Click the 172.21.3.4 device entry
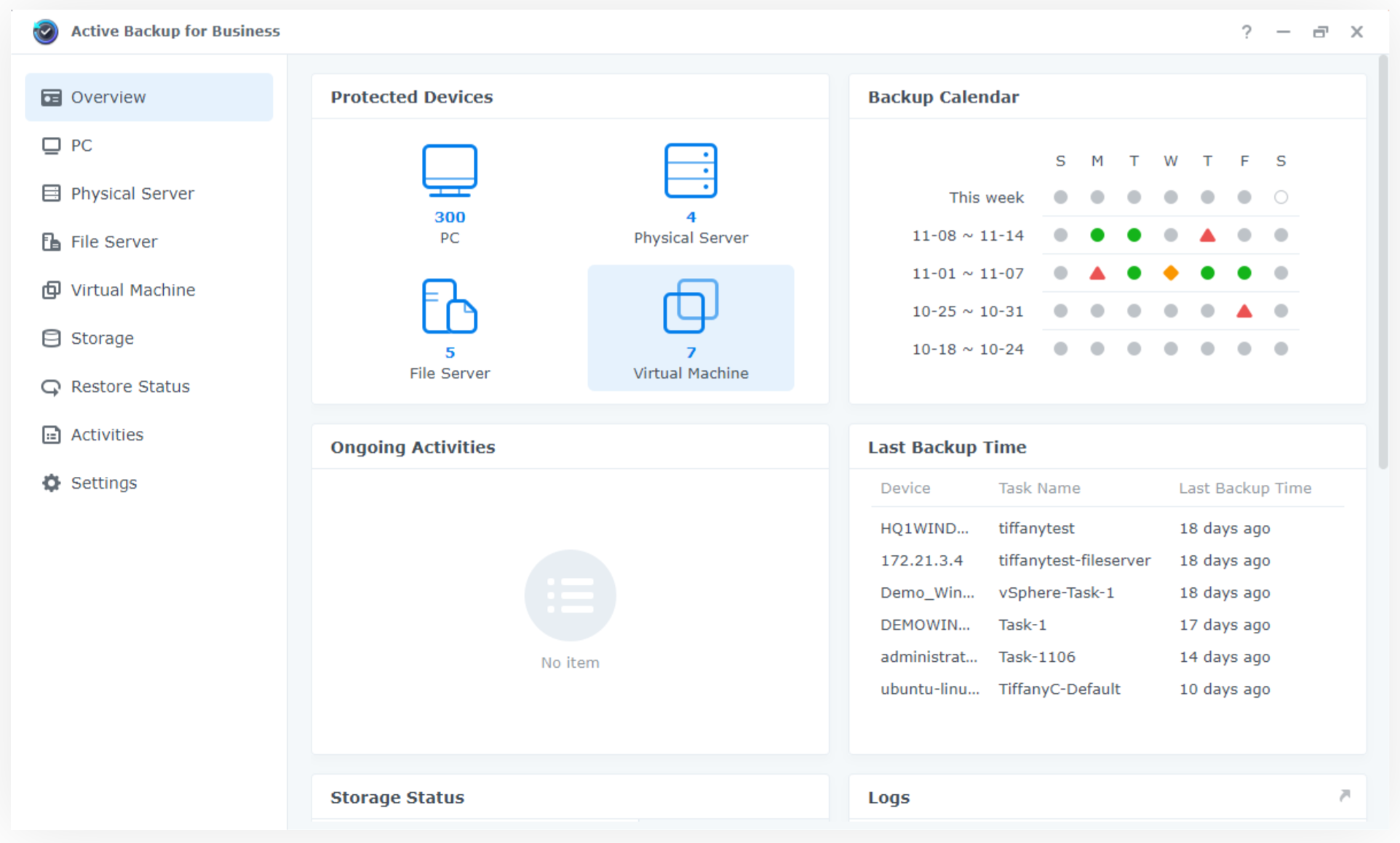This screenshot has width=1400, height=843. [x=921, y=561]
